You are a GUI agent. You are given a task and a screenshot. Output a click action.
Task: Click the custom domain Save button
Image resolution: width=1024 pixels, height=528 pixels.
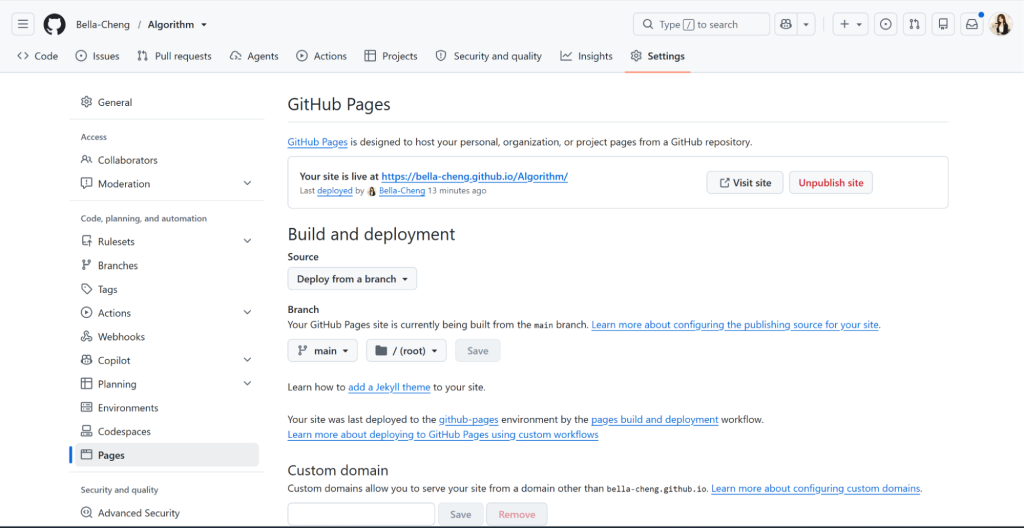click(x=460, y=514)
